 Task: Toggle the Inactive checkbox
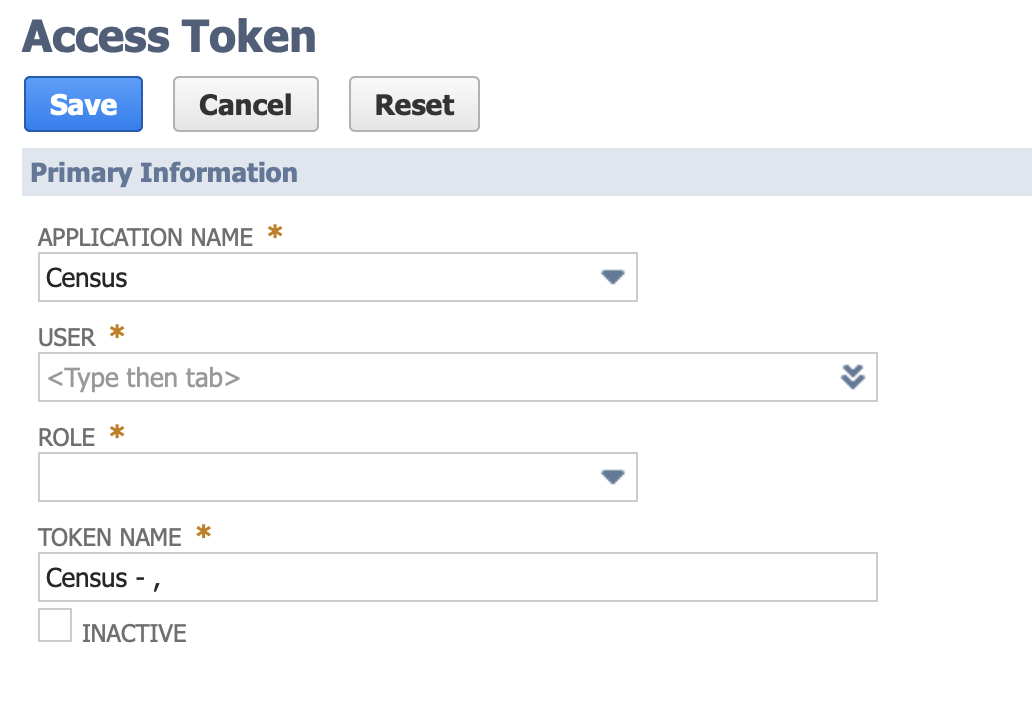(x=55, y=626)
